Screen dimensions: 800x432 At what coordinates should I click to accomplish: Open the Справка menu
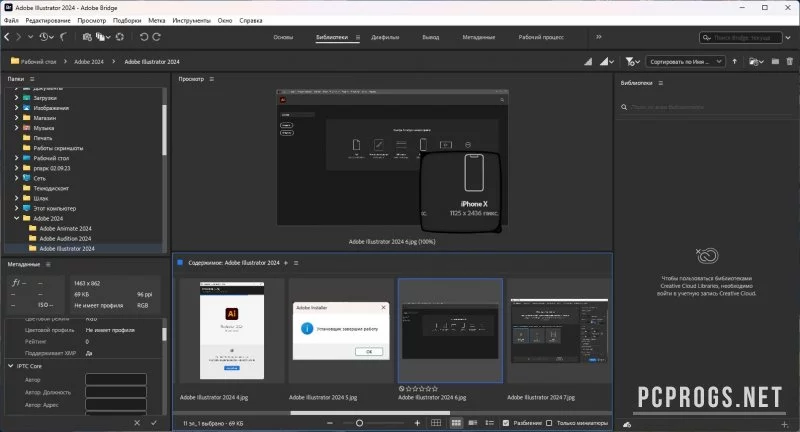[x=251, y=20]
